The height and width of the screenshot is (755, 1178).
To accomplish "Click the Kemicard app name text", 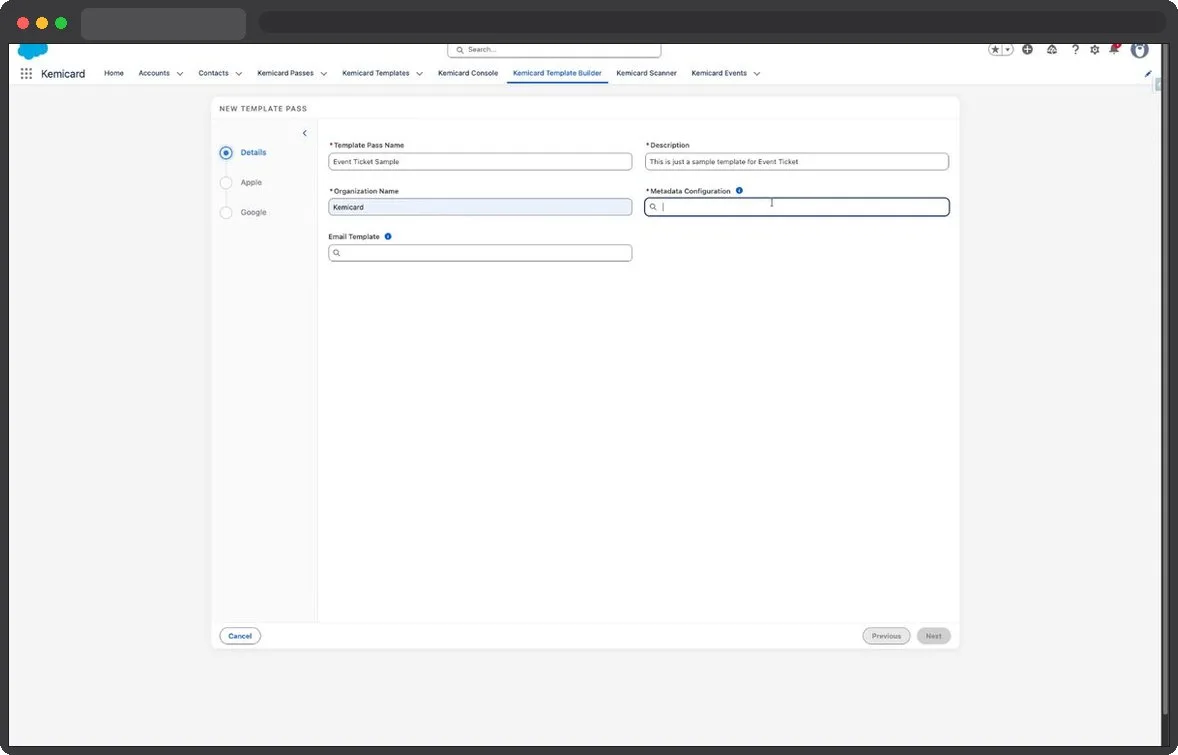I will pos(63,74).
